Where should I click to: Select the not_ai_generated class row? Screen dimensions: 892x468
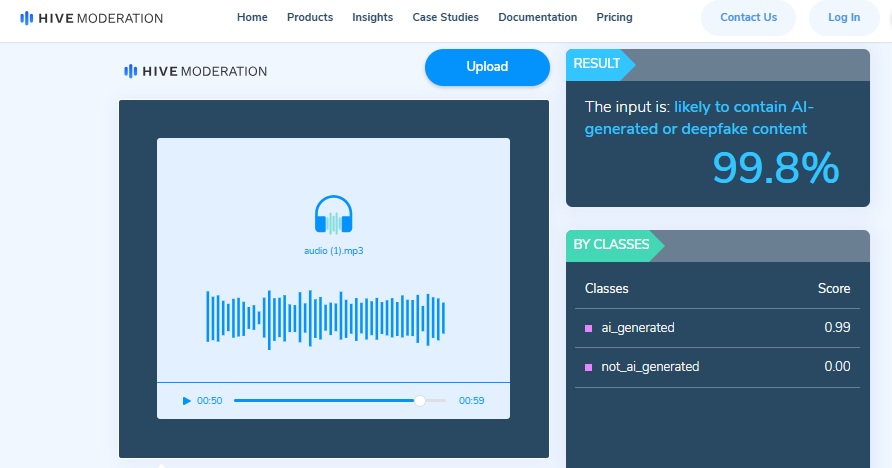[x=717, y=367]
